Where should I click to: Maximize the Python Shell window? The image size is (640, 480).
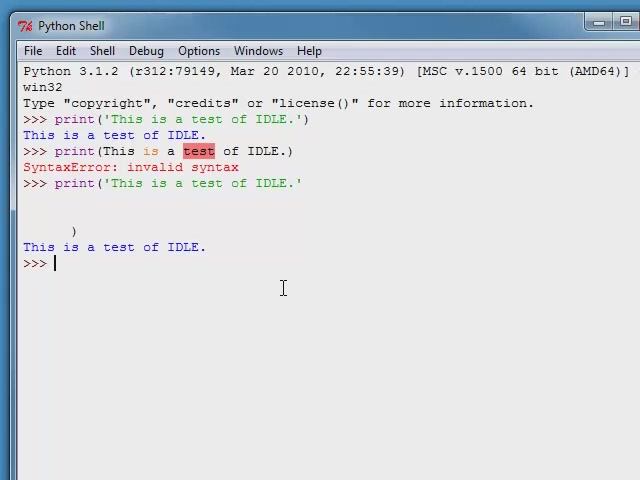625,22
